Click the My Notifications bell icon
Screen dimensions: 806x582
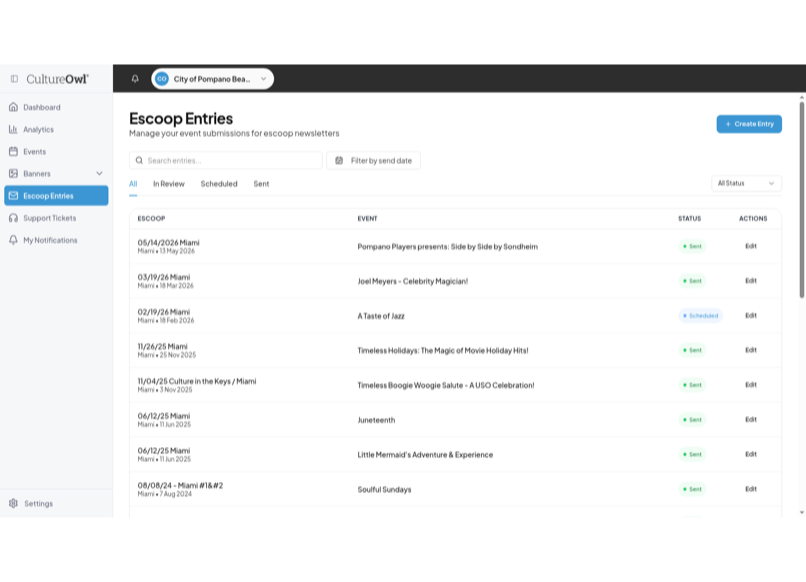tap(13, 240)
